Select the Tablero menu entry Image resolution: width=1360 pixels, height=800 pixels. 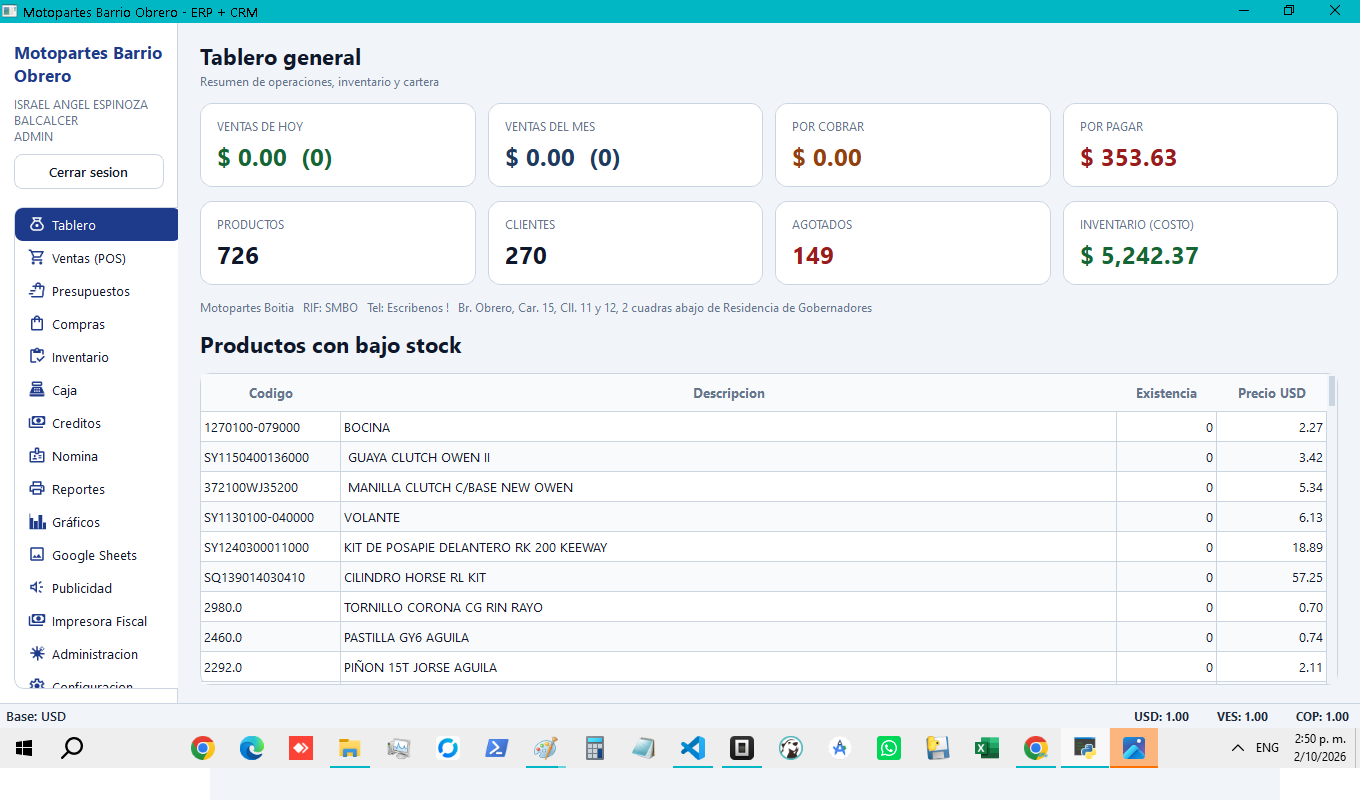tap(96, 225)
